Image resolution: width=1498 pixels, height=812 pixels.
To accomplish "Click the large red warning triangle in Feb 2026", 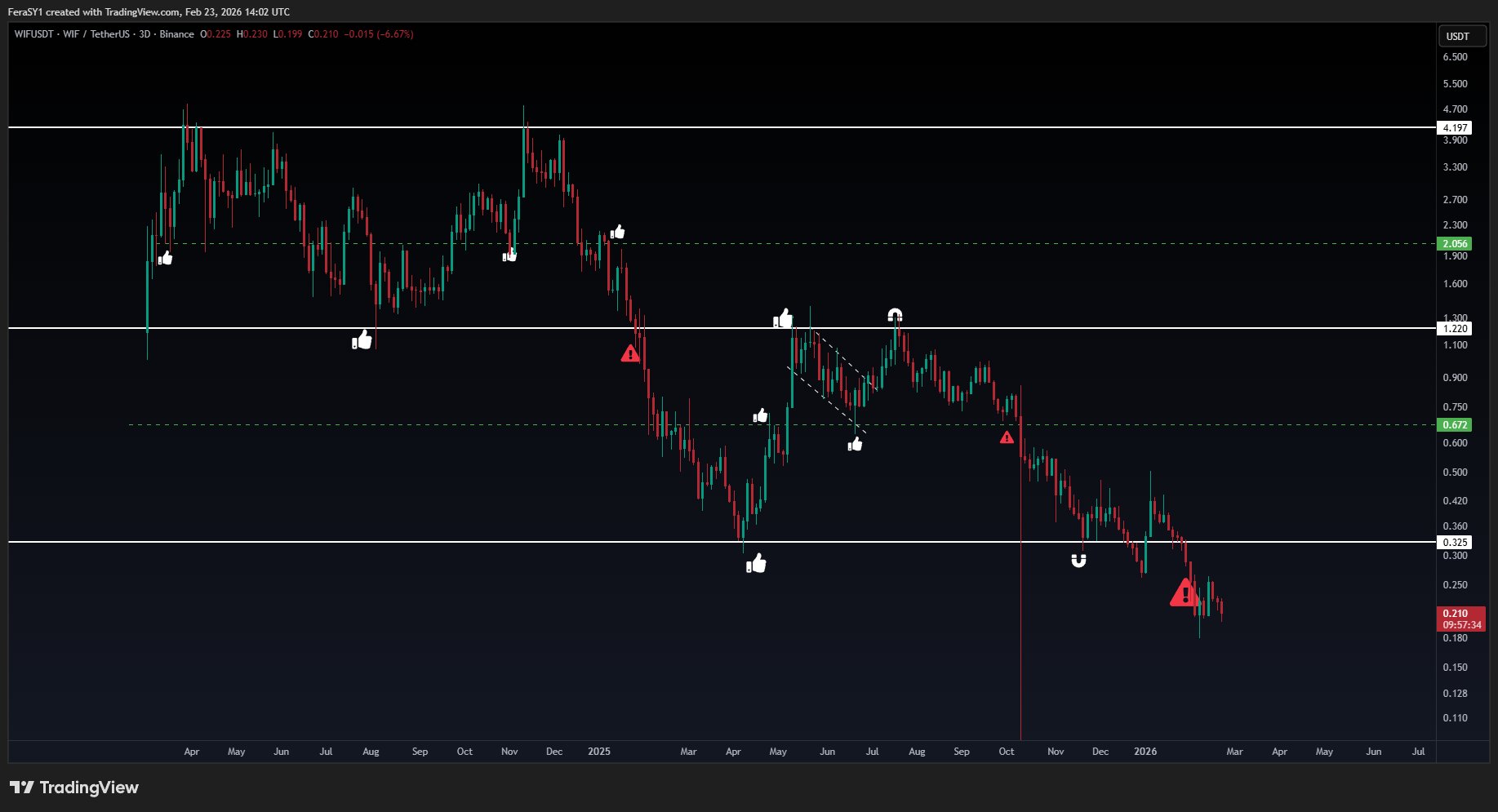I will click(x=1185, y=592).
